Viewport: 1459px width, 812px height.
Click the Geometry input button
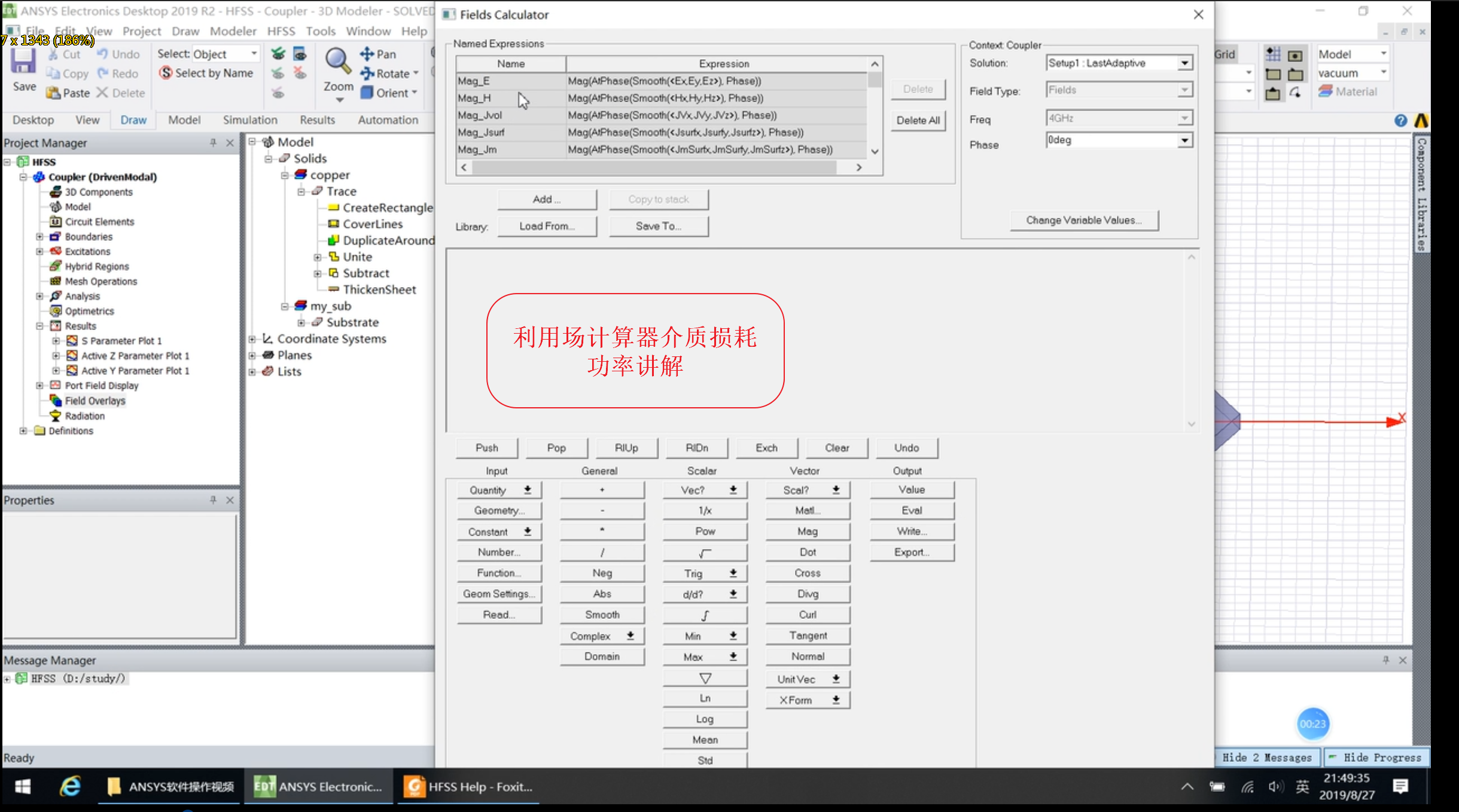pyautogui.click(x=499, y=511)
